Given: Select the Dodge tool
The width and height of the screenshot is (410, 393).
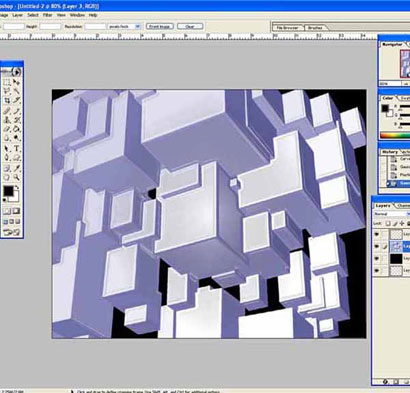Looking at the screenshot, I should point(16,138).
